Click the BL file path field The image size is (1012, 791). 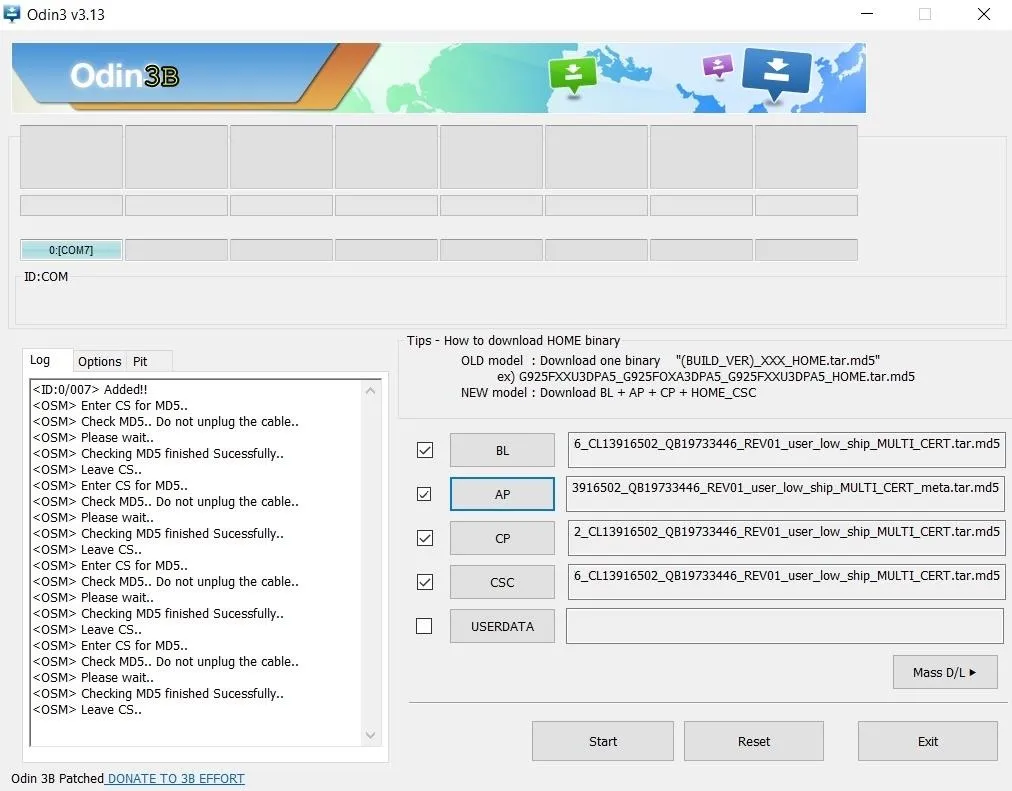[x=786, y=450]
